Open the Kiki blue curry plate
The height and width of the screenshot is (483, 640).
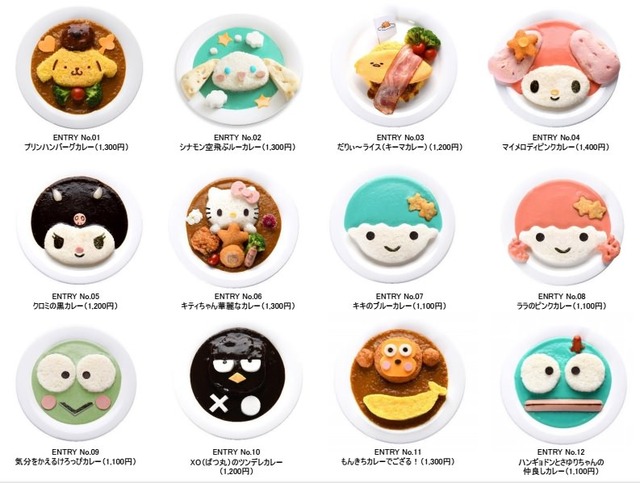coord(393,227)
